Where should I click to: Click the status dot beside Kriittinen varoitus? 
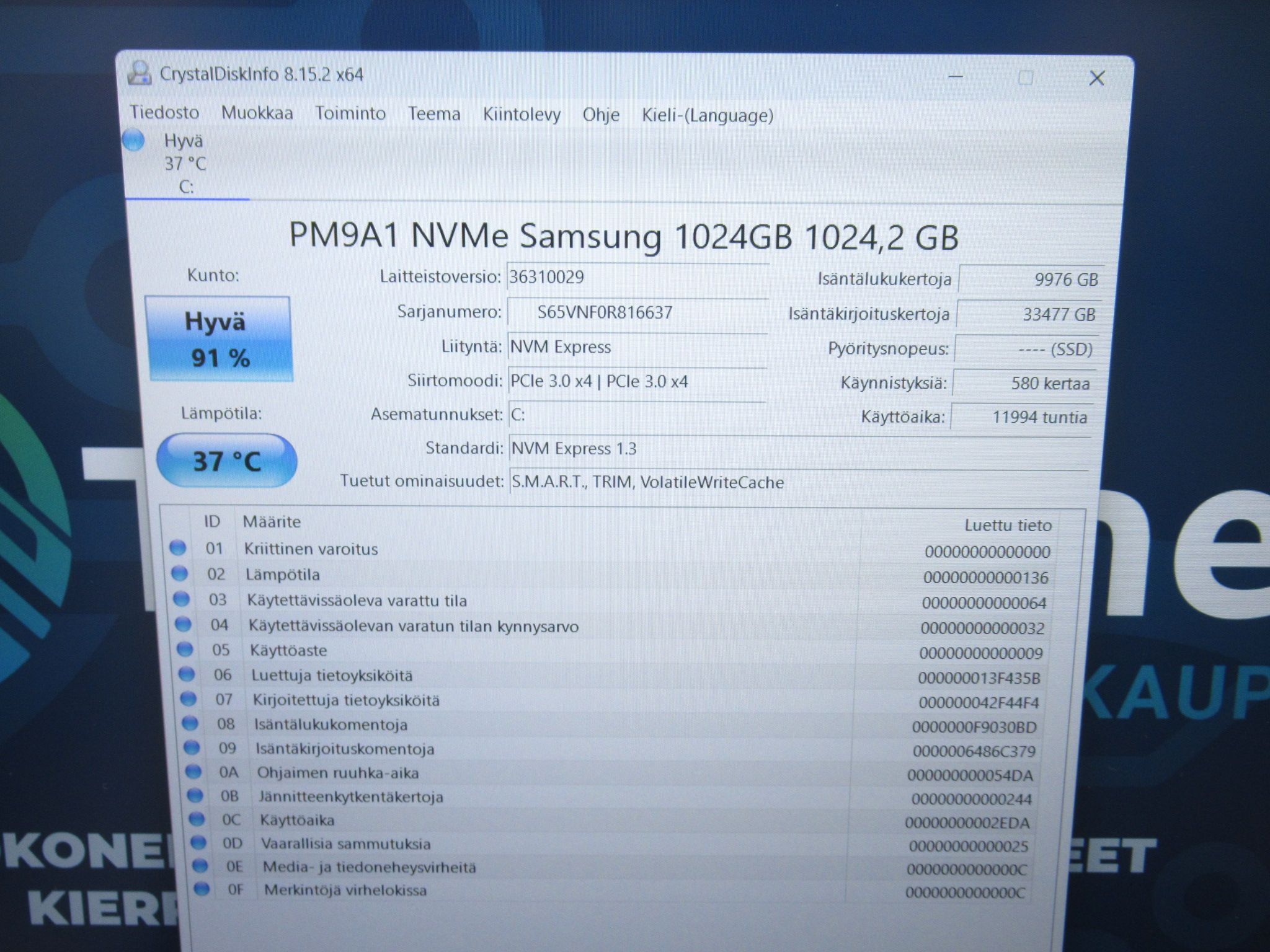[177, 547]
